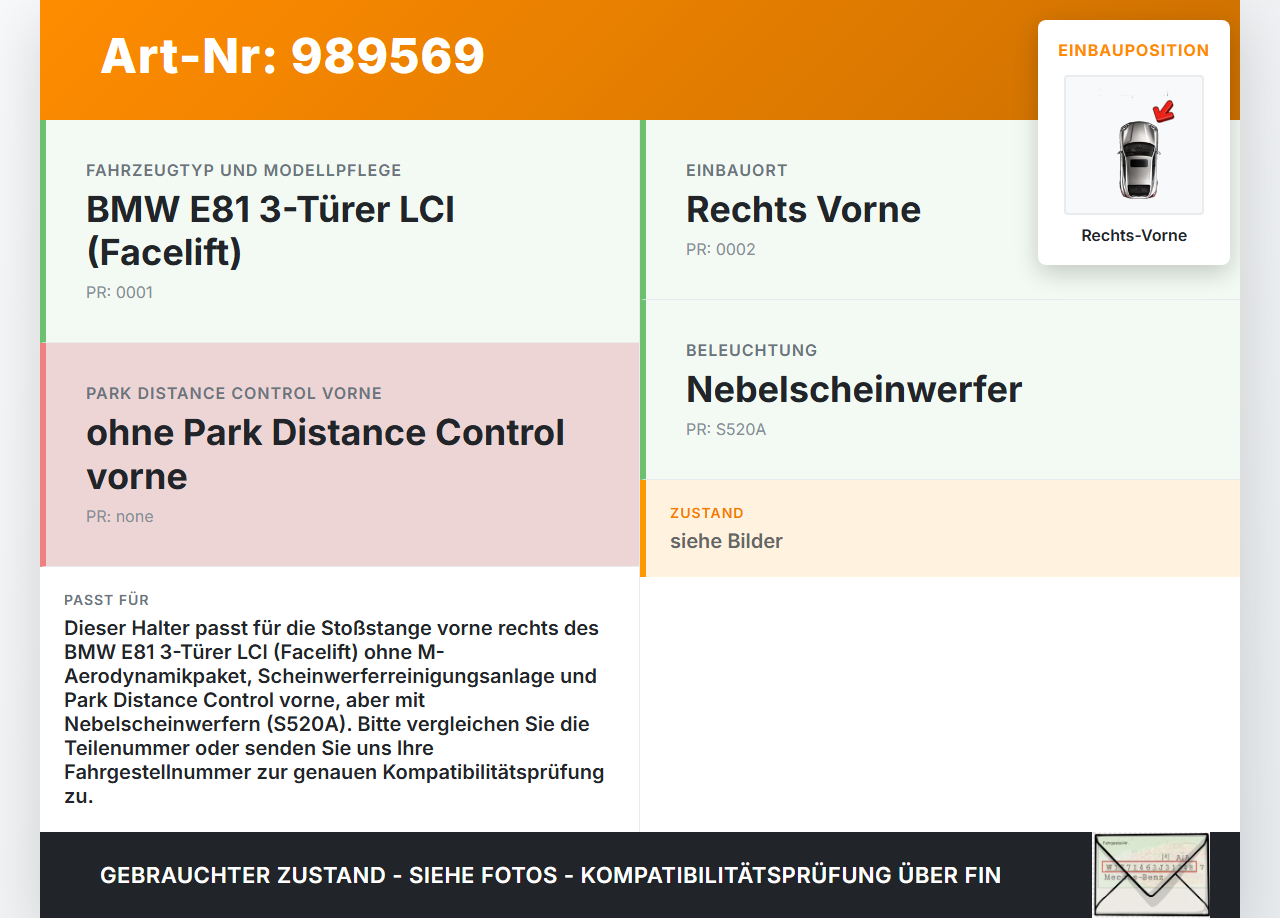Screen dimensions: 1280x918
Task: Click the PR: 0001 code
Action: pyautogui.click(x=120, y=293)
